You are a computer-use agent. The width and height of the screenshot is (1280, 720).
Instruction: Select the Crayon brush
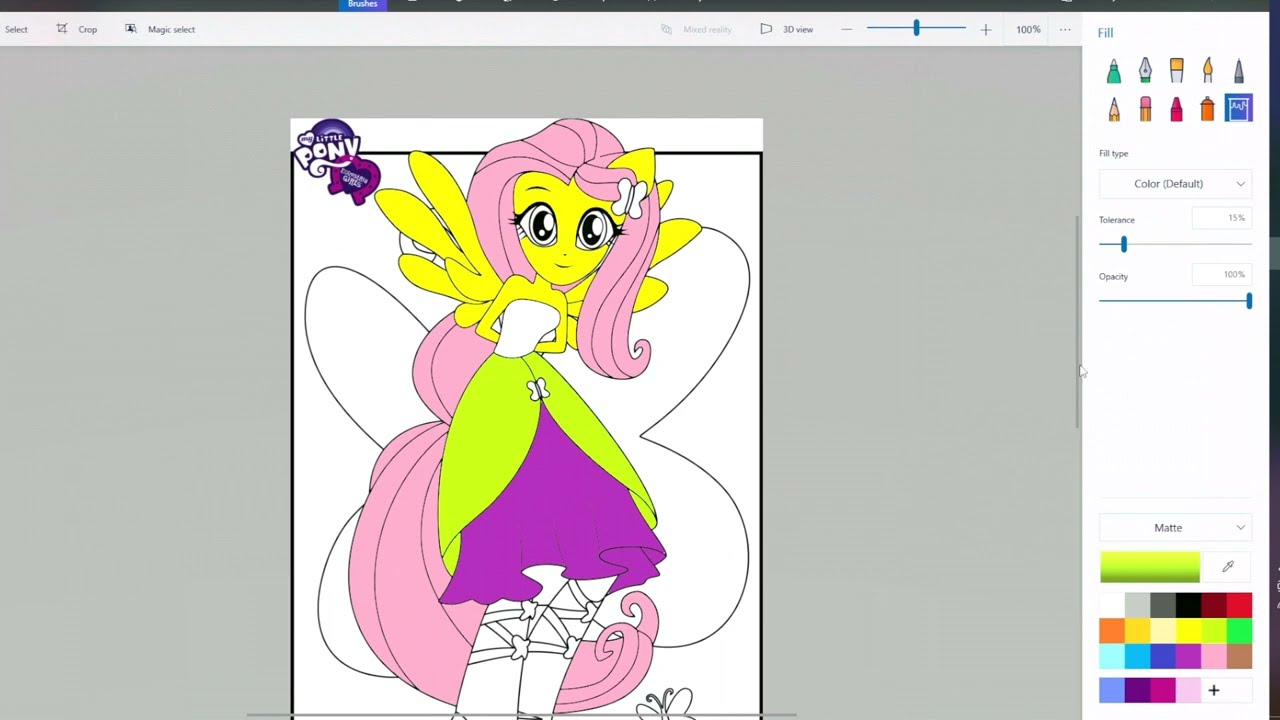click(x=1177, y=108)
